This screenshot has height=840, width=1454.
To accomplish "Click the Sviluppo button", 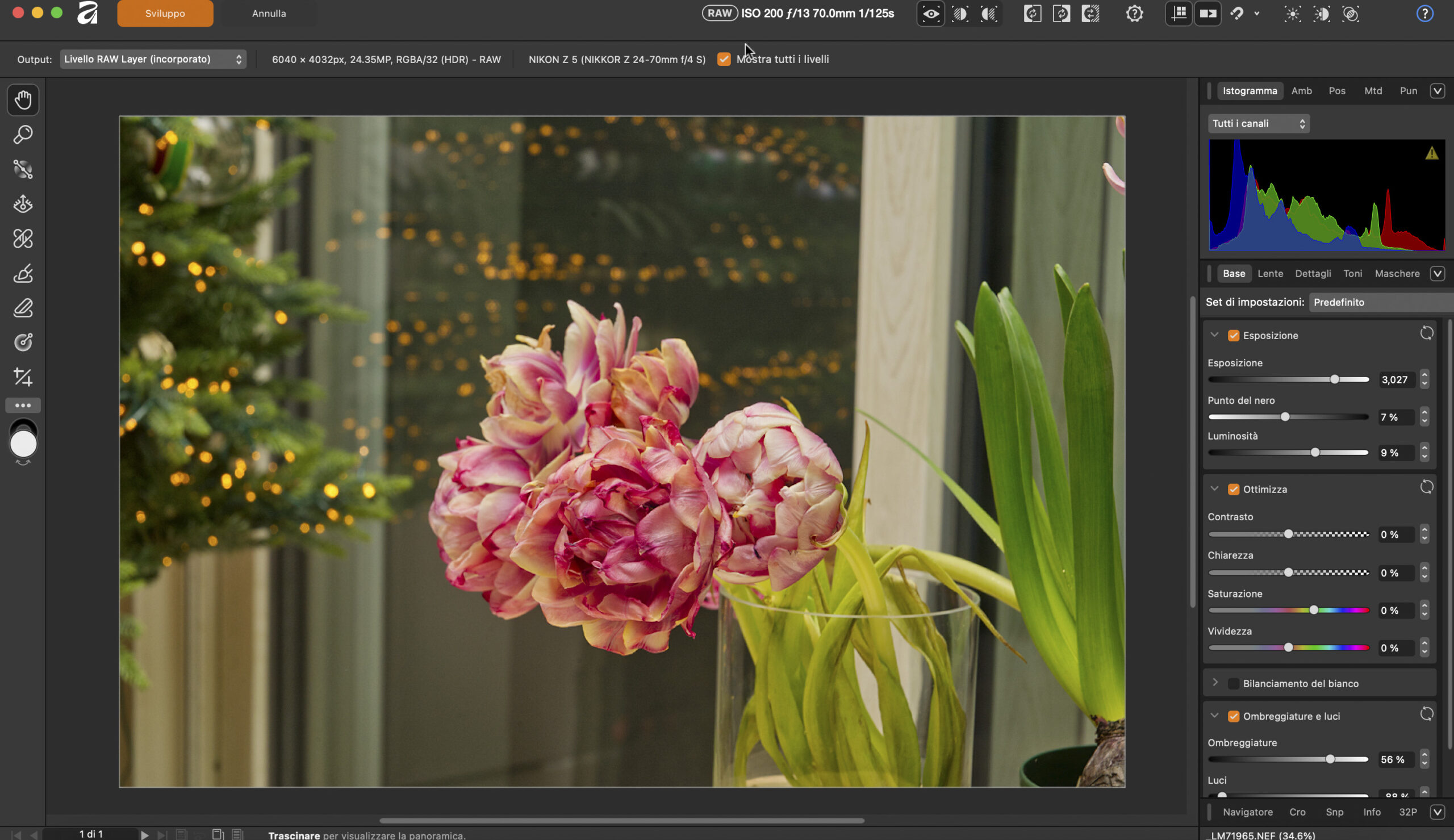I will [x=165, y=13].
